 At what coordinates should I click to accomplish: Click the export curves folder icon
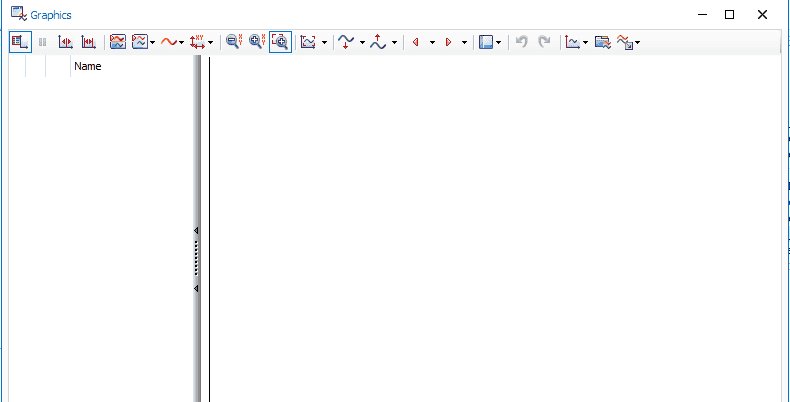pos(602,42)
